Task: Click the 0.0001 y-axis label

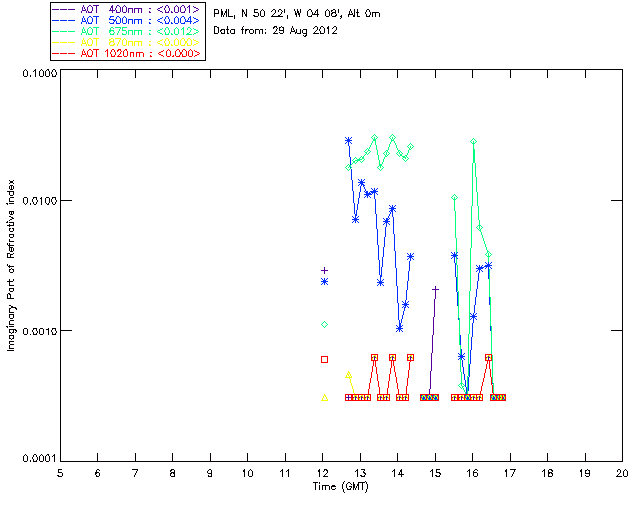Action: point(40,459)
